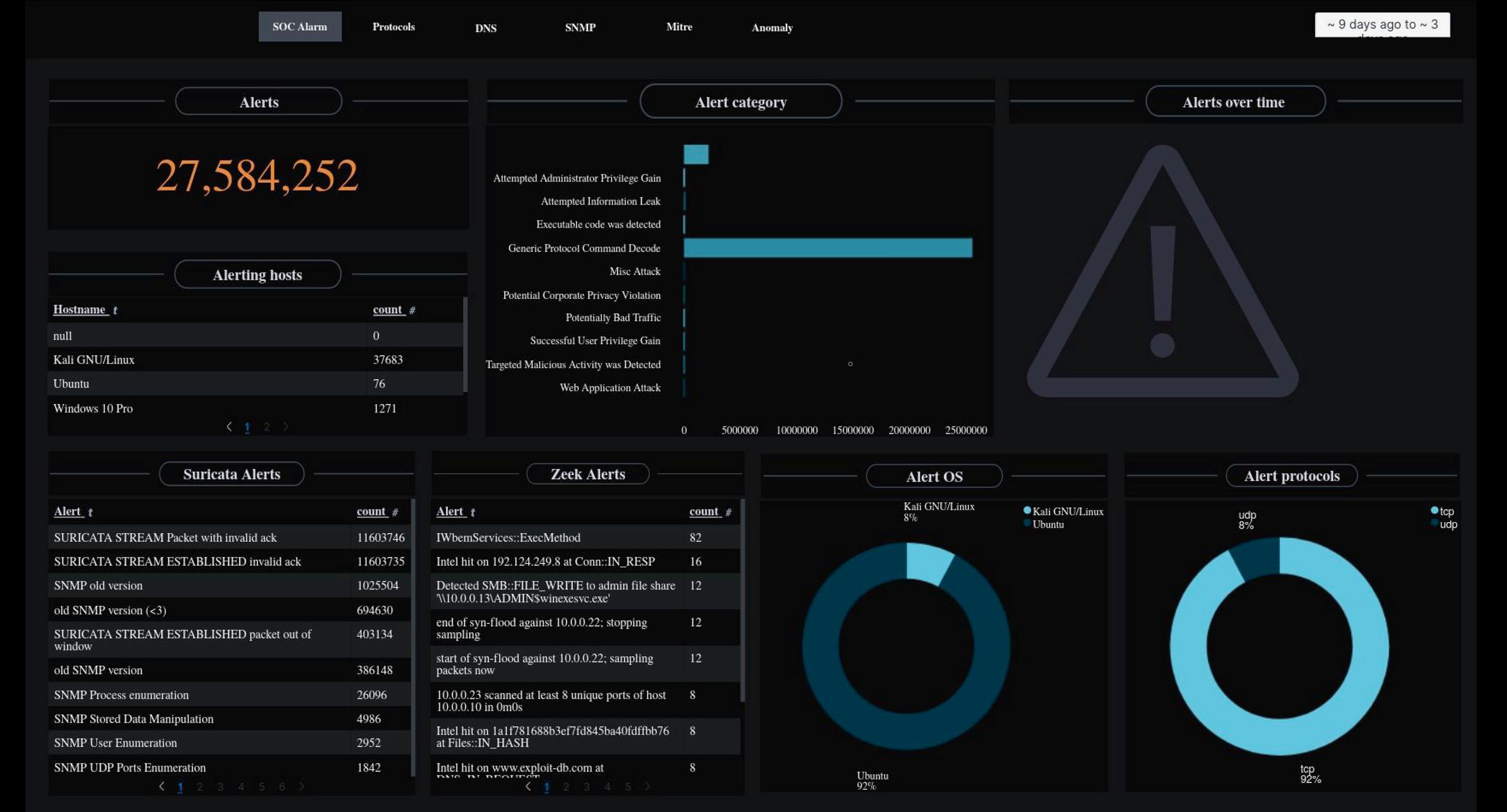Go to next page of Suricata Alerts

302,786
